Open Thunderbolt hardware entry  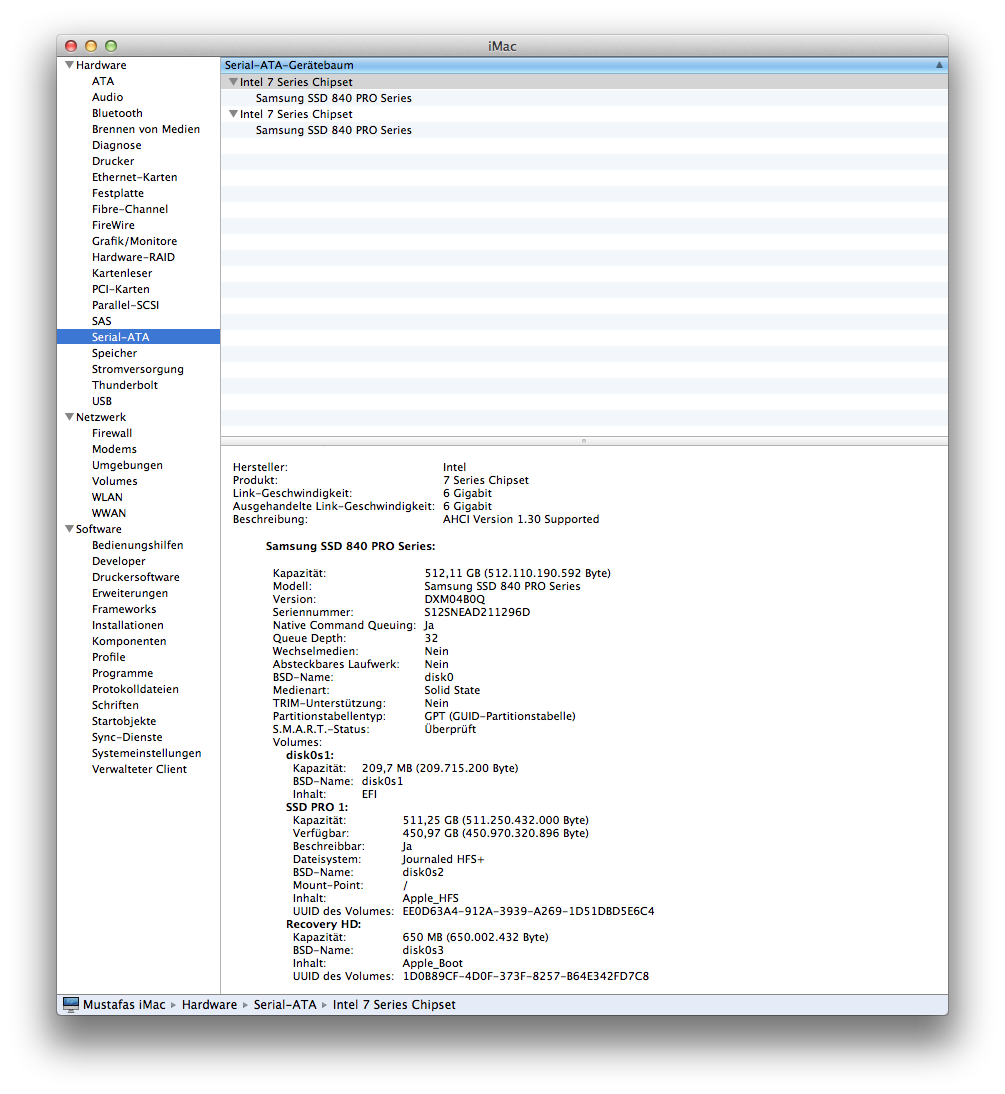(x=125, y=385)
